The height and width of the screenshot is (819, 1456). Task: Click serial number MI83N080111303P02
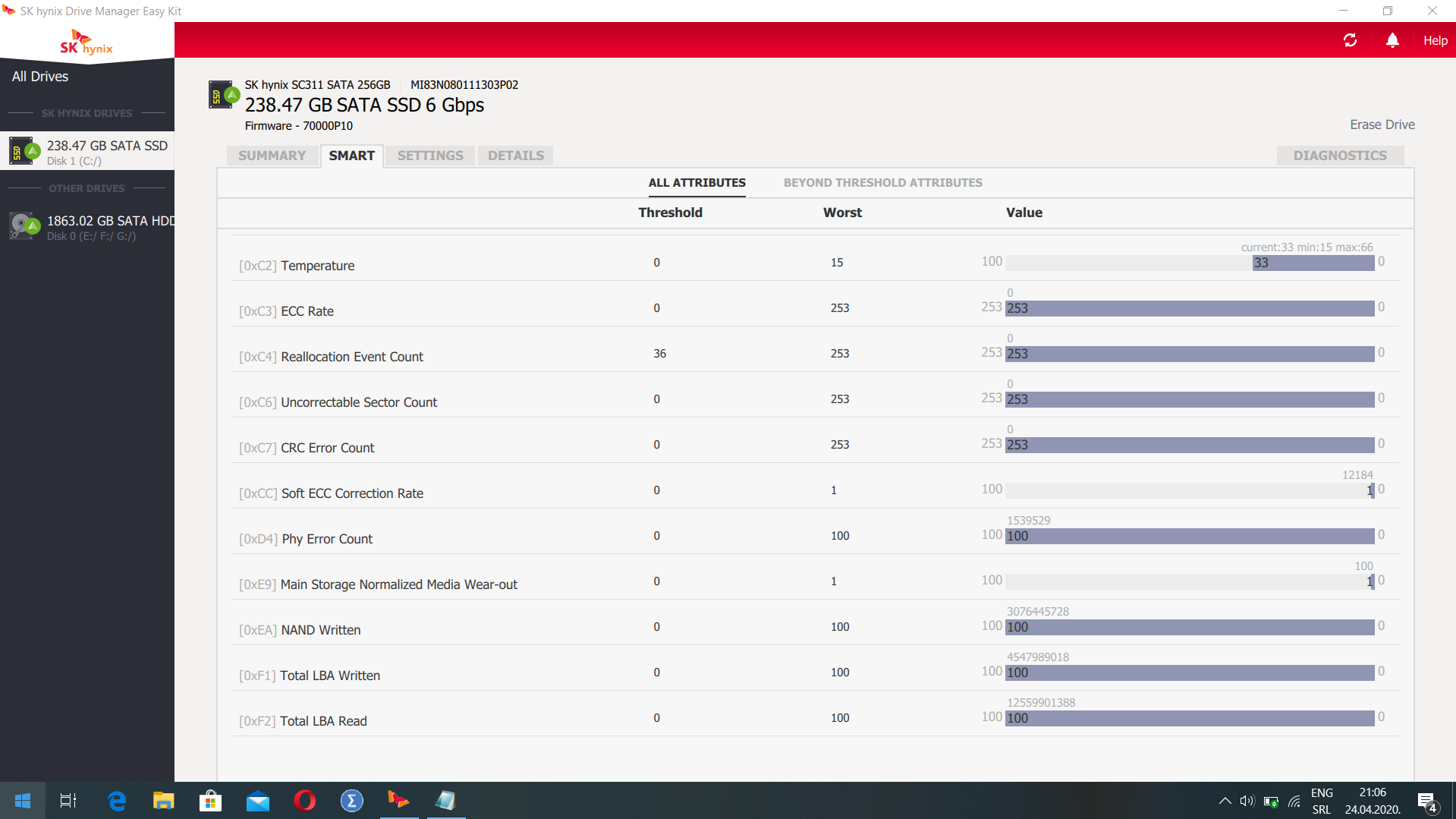point(464,85)
